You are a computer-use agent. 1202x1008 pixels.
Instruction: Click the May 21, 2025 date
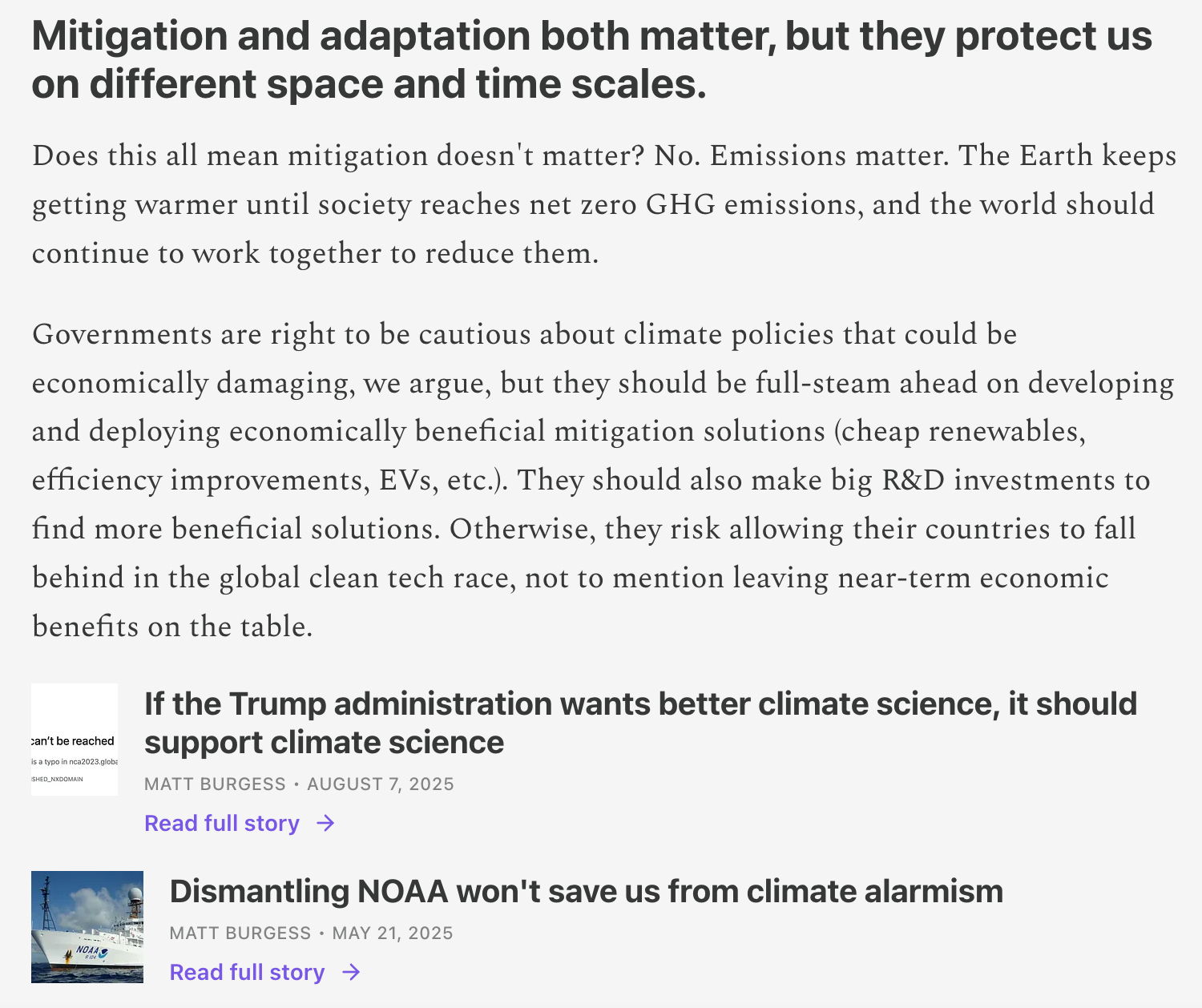[393, 933]
